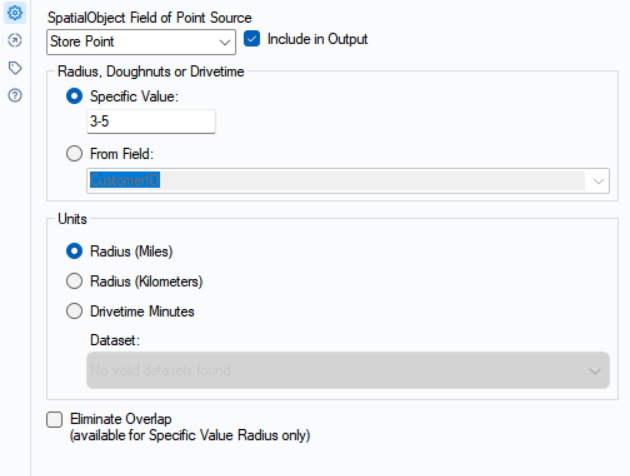Image resolution: width=630 pixels, height=476 pixels.
Task: Click the Units group heading
Action: pyautogui.click(x=73, y=218)
